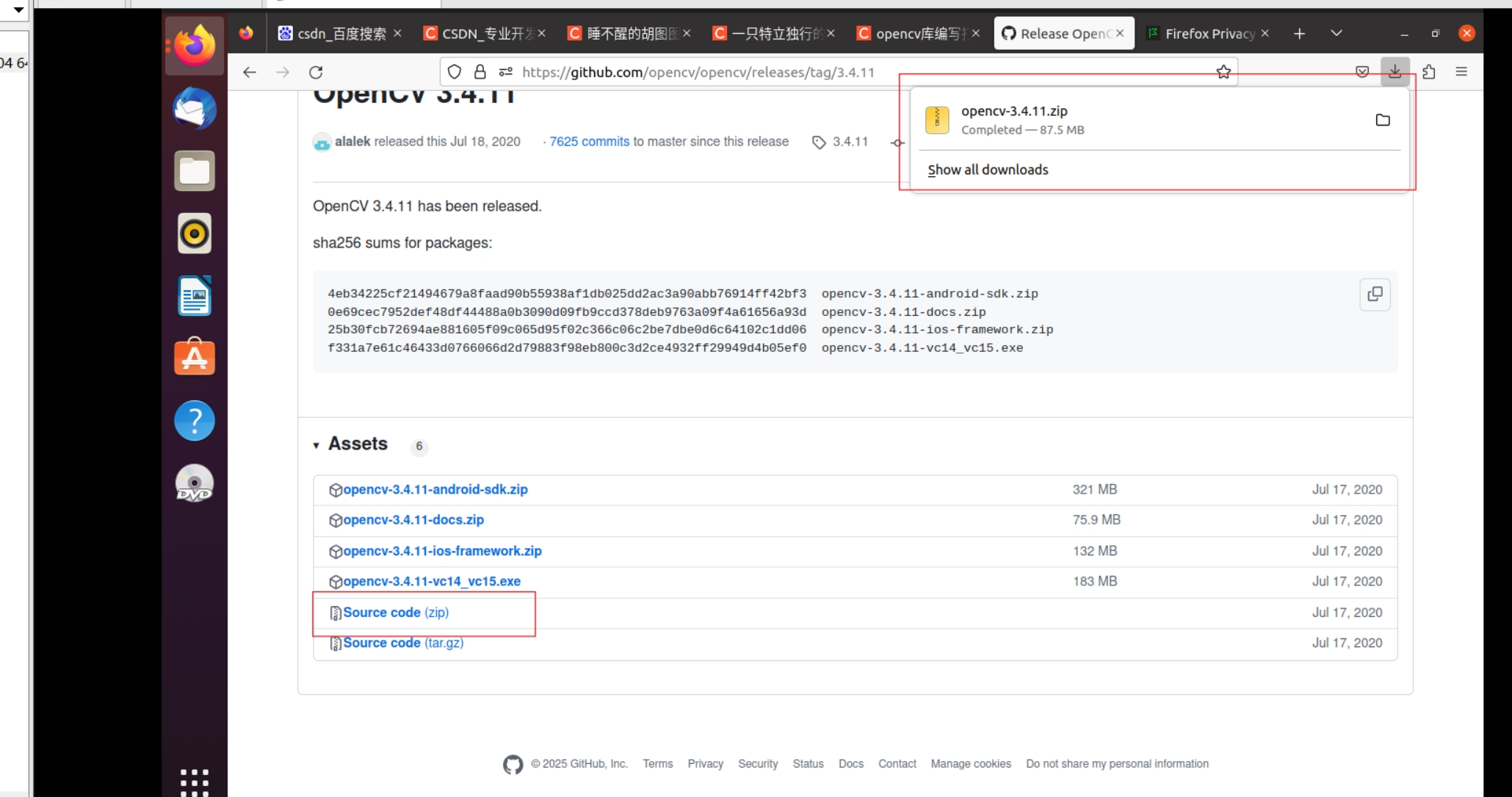Copy the sha256 sums to clipboard
This screenshot has height=797, width=1512.
1375,295
